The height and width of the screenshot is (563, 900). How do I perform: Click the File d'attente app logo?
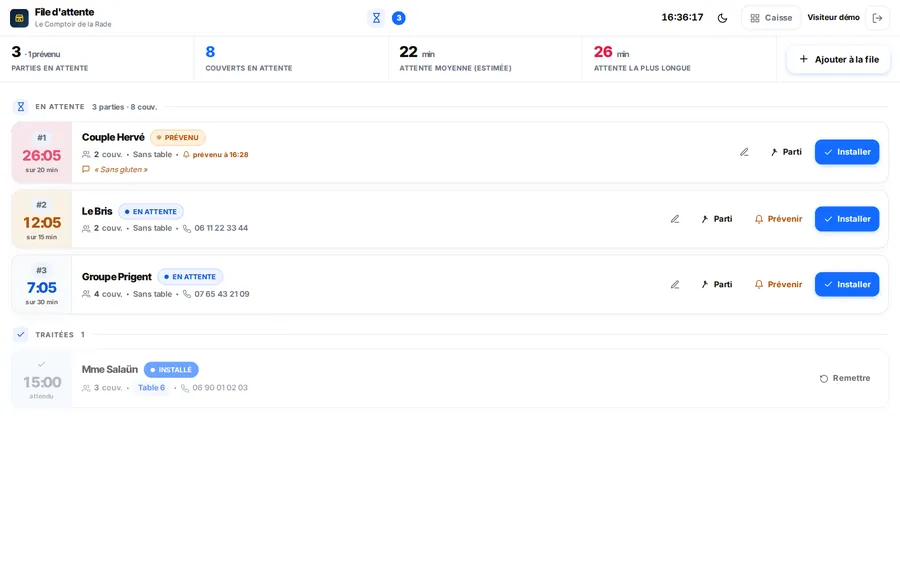tap(19, 18)
